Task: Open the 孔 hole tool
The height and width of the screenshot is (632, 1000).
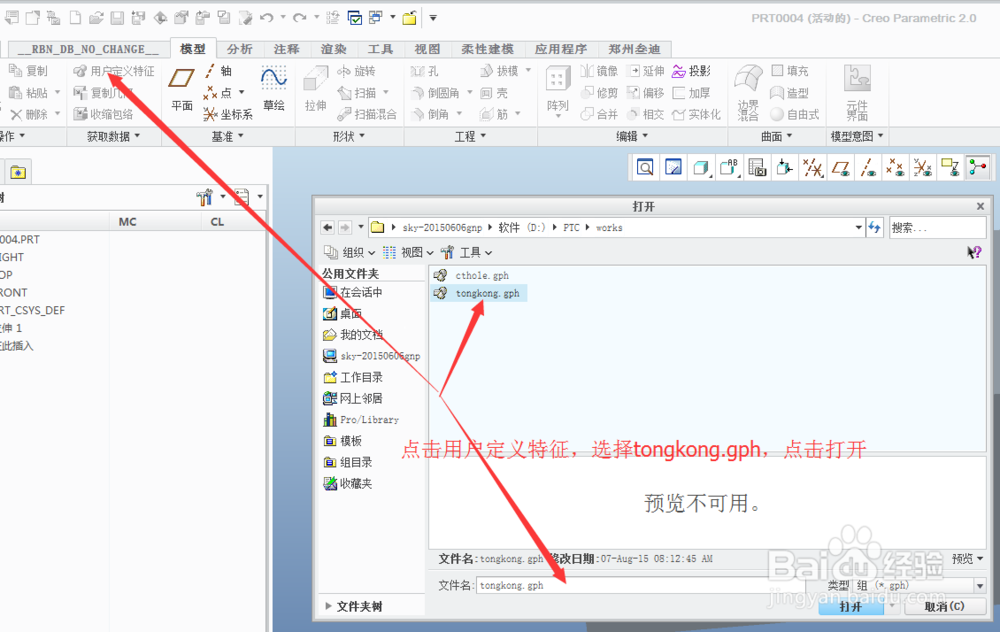Action: coord(425,71)
